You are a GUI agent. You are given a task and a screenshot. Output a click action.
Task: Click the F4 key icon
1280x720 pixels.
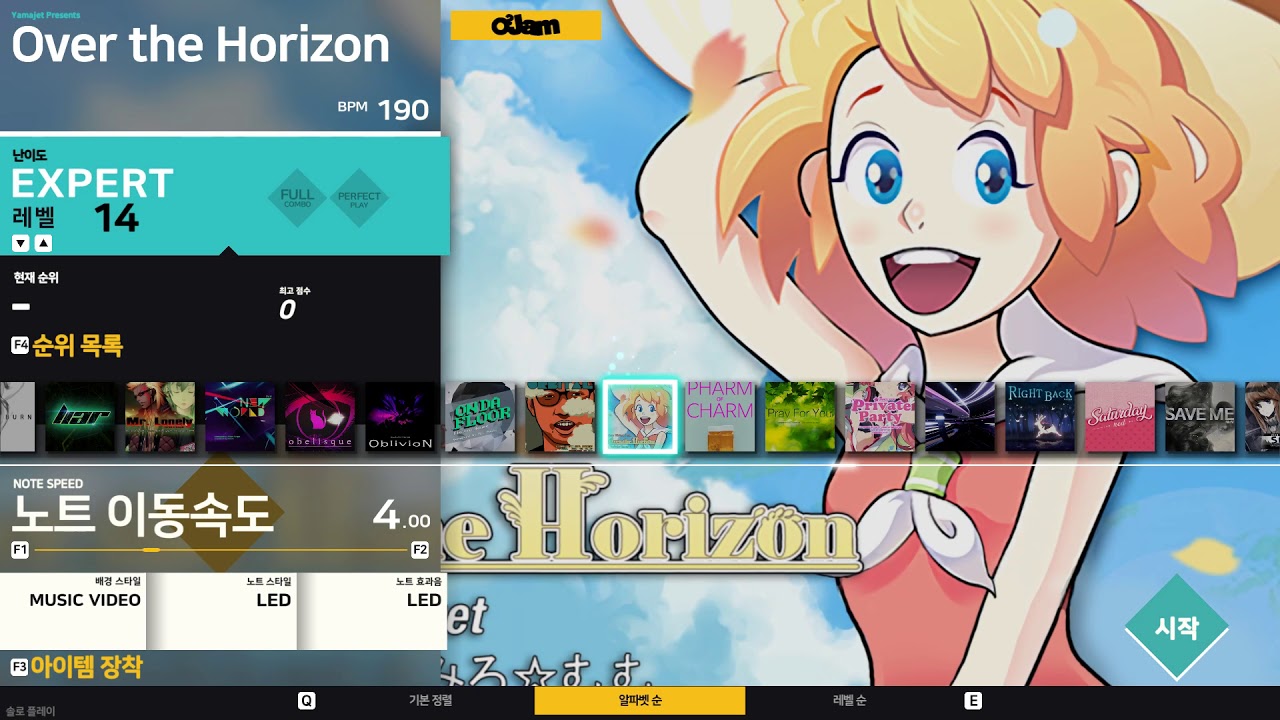[x=20, y=345]
